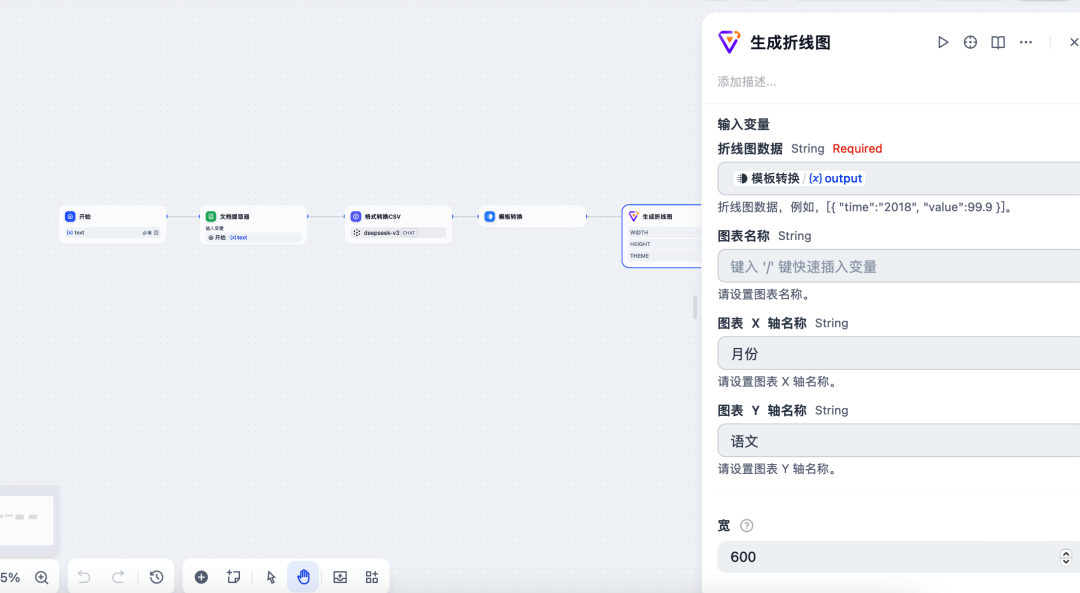Increase the 宽 width value using stepper arrows
1080x593 pixels.
1066,553
